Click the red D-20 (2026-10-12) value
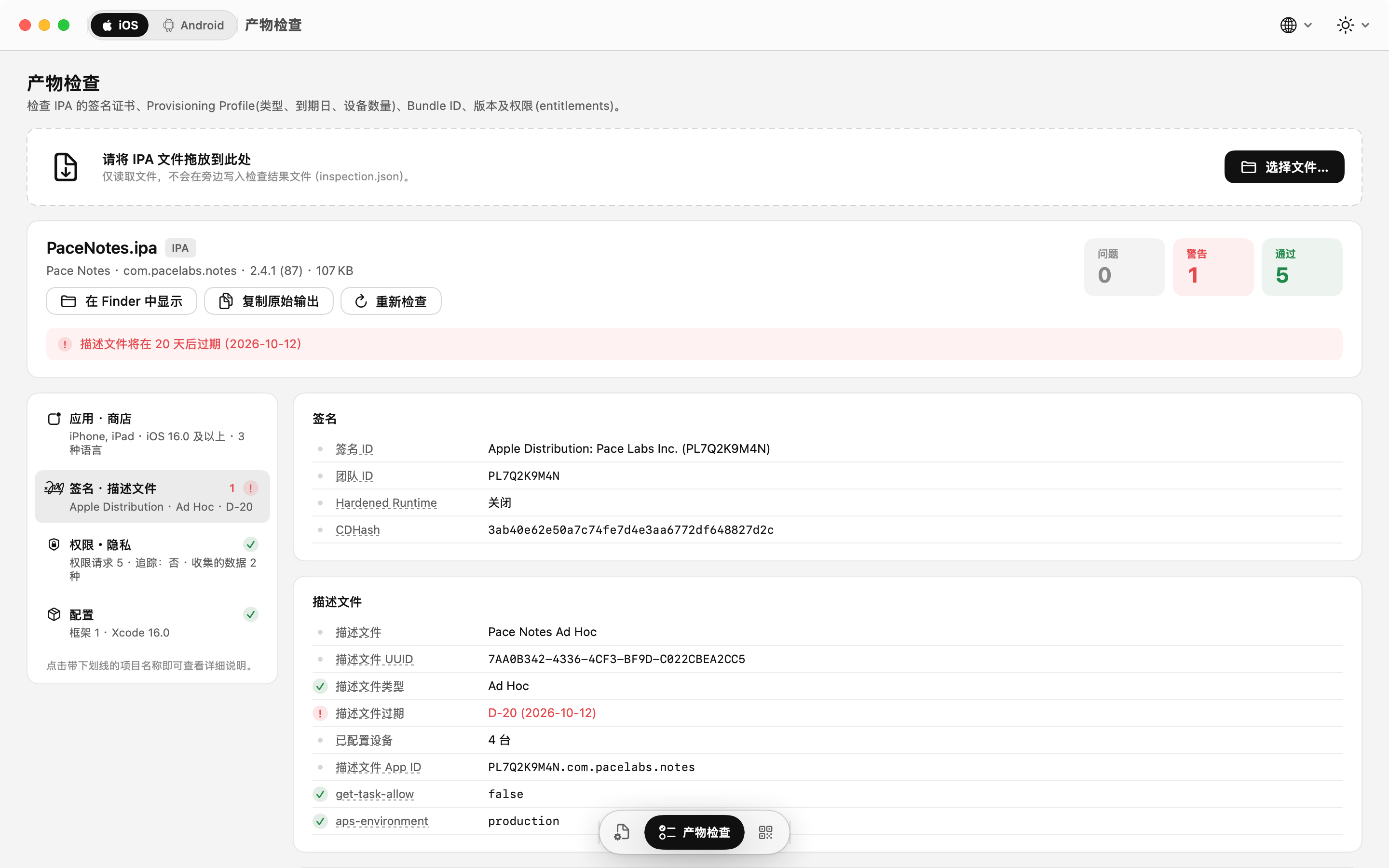 click(542, 713)
